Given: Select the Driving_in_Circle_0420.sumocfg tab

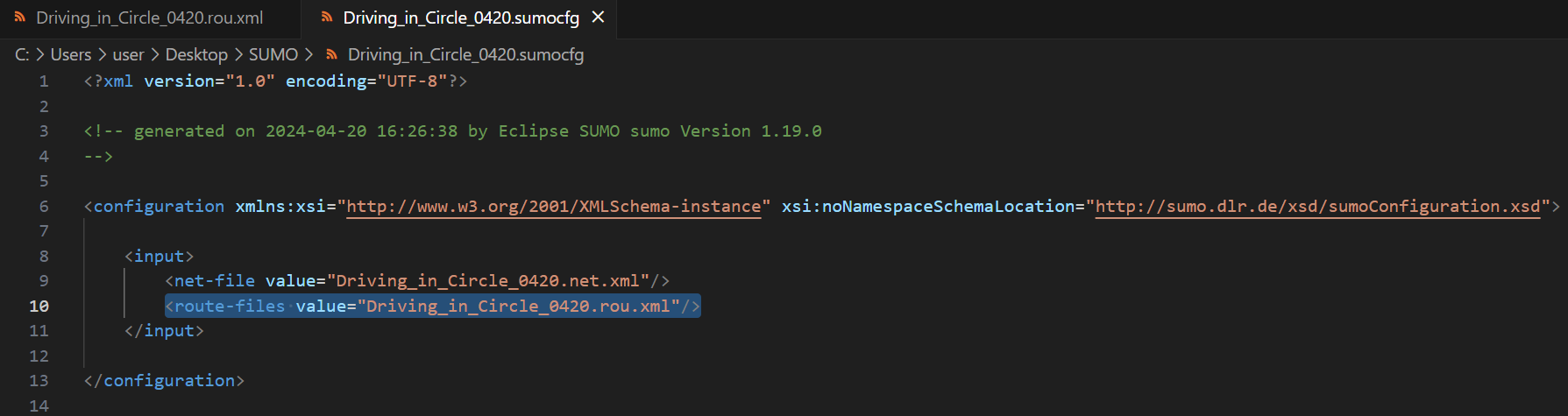Looking at the screenshot, I should pos(461,18).
